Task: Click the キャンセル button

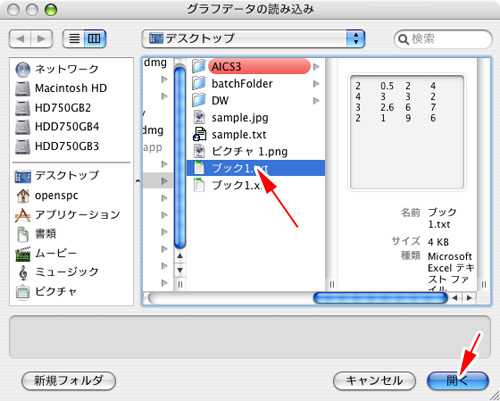Action: click(x=374, y=381)
